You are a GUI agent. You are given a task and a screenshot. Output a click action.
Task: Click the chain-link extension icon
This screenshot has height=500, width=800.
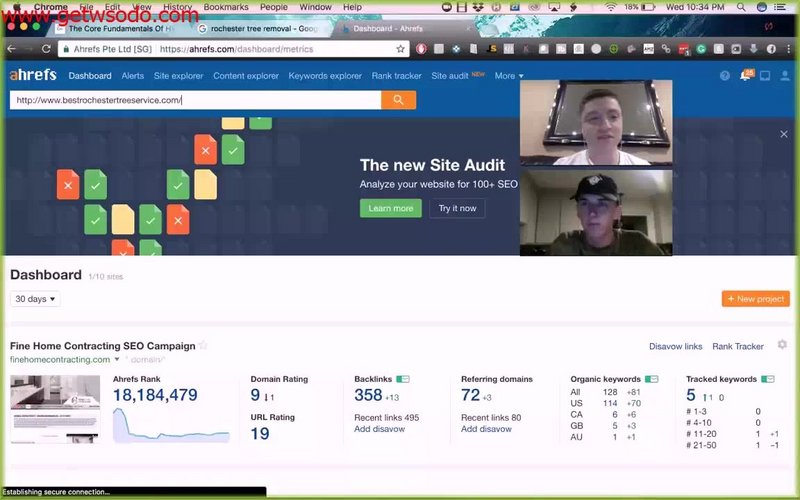tap(666, 49)
